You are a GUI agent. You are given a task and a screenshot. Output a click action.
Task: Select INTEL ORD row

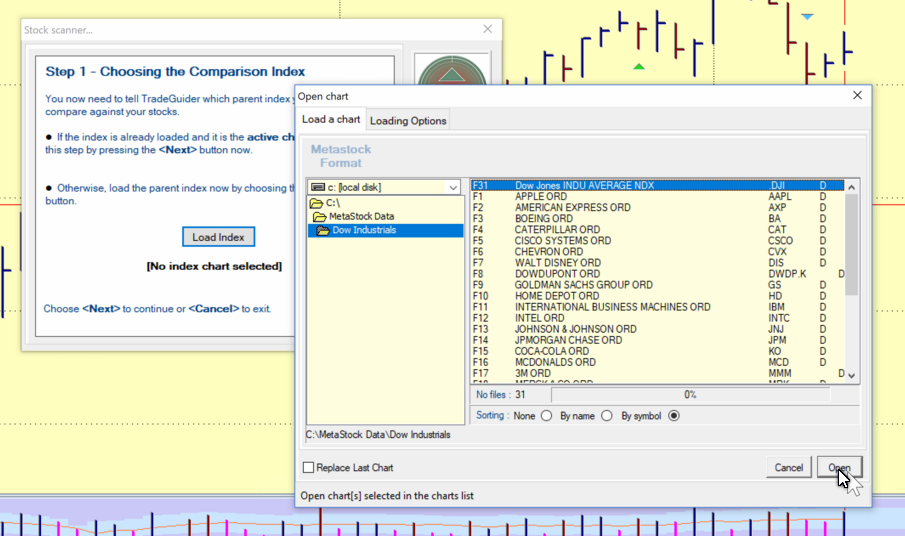pos(657,318)
